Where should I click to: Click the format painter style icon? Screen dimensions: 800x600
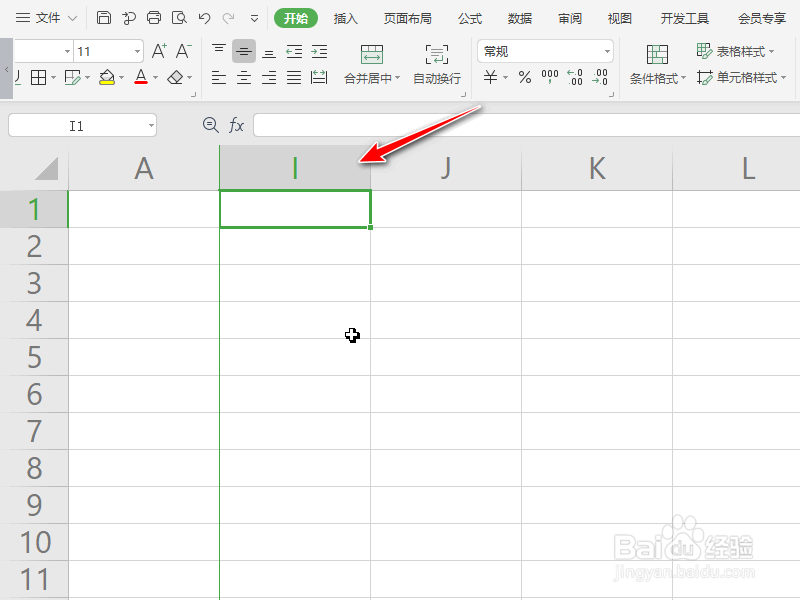coord(72,78)
